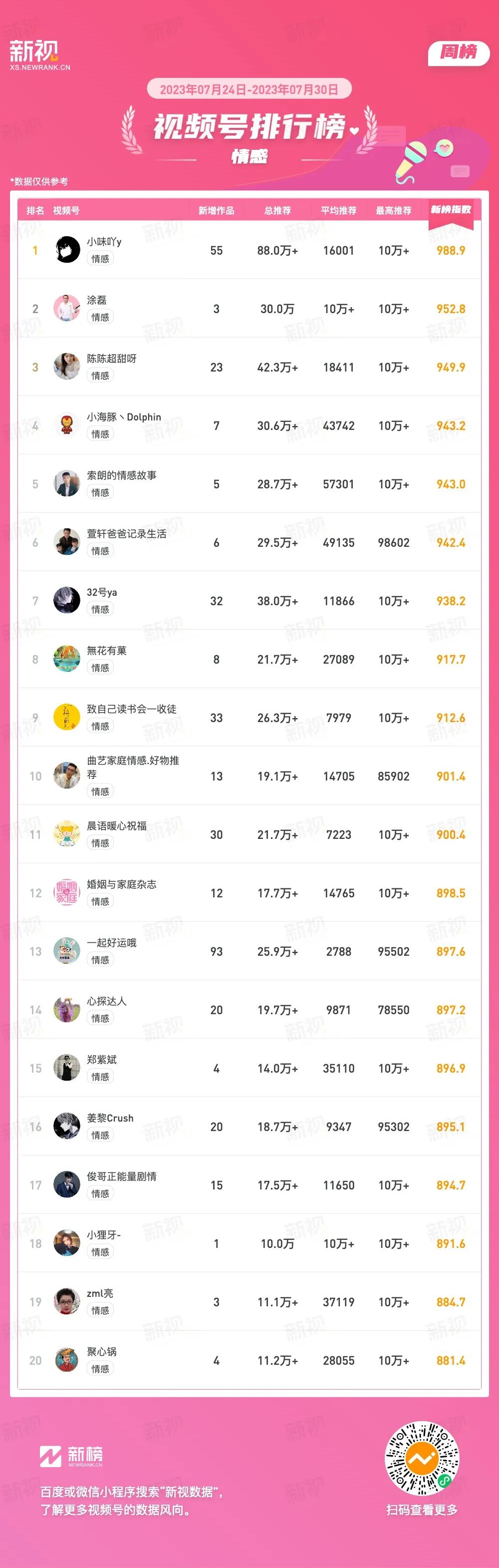The height and width of the screenshot is (1568, 499).
Task: Click the 新视 logo at top
Action: click(39, 55)
